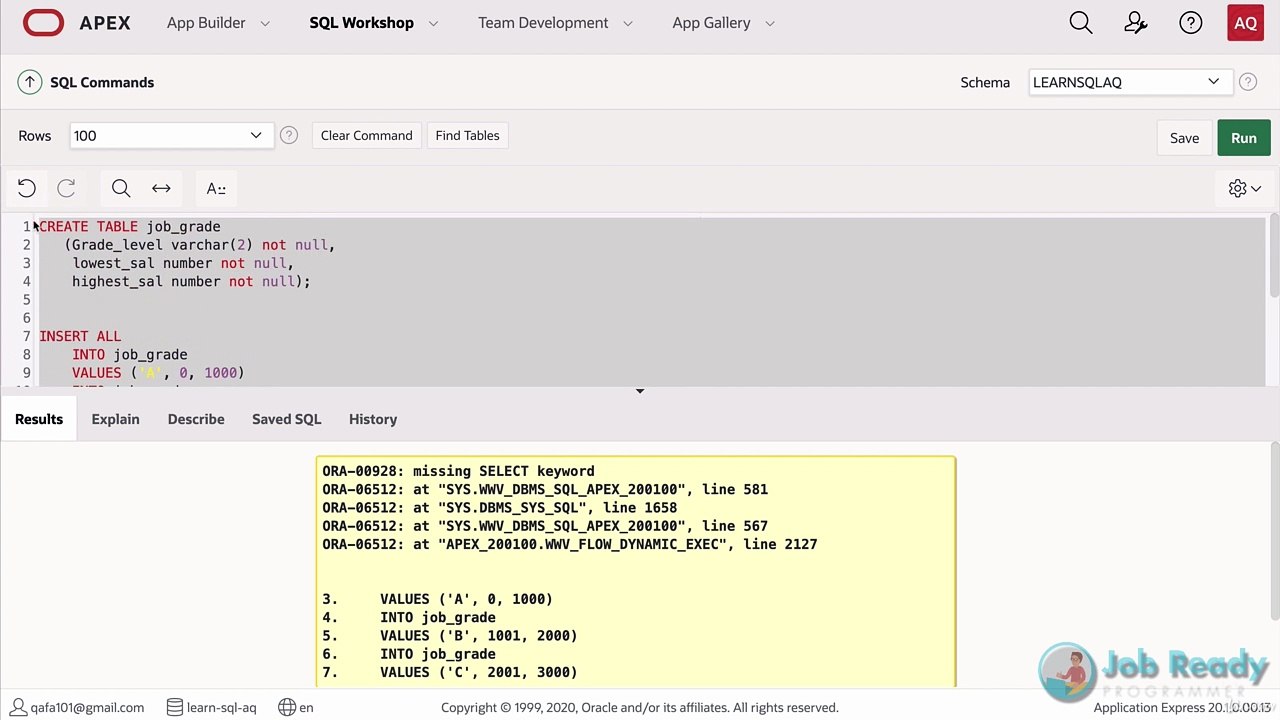
Task: Redo the editor change
Action: (66, 188)
